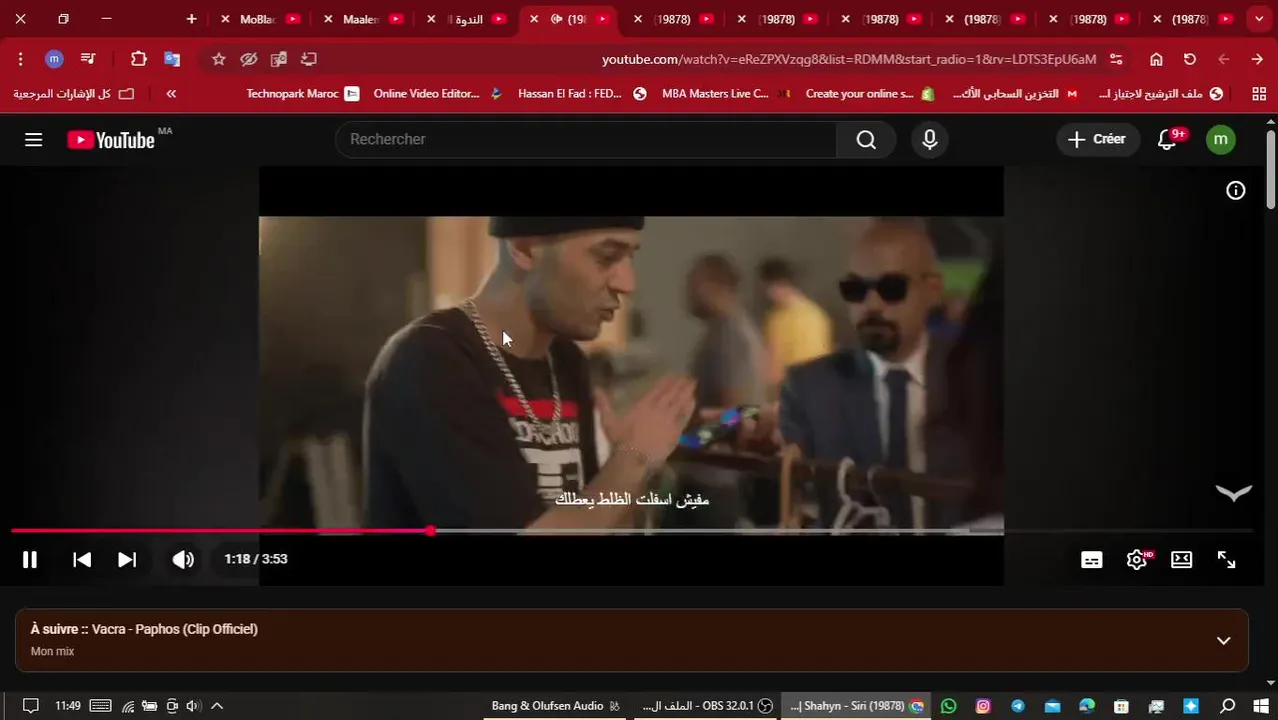
Task: Click the address bar URL
Action: point(849,59)
